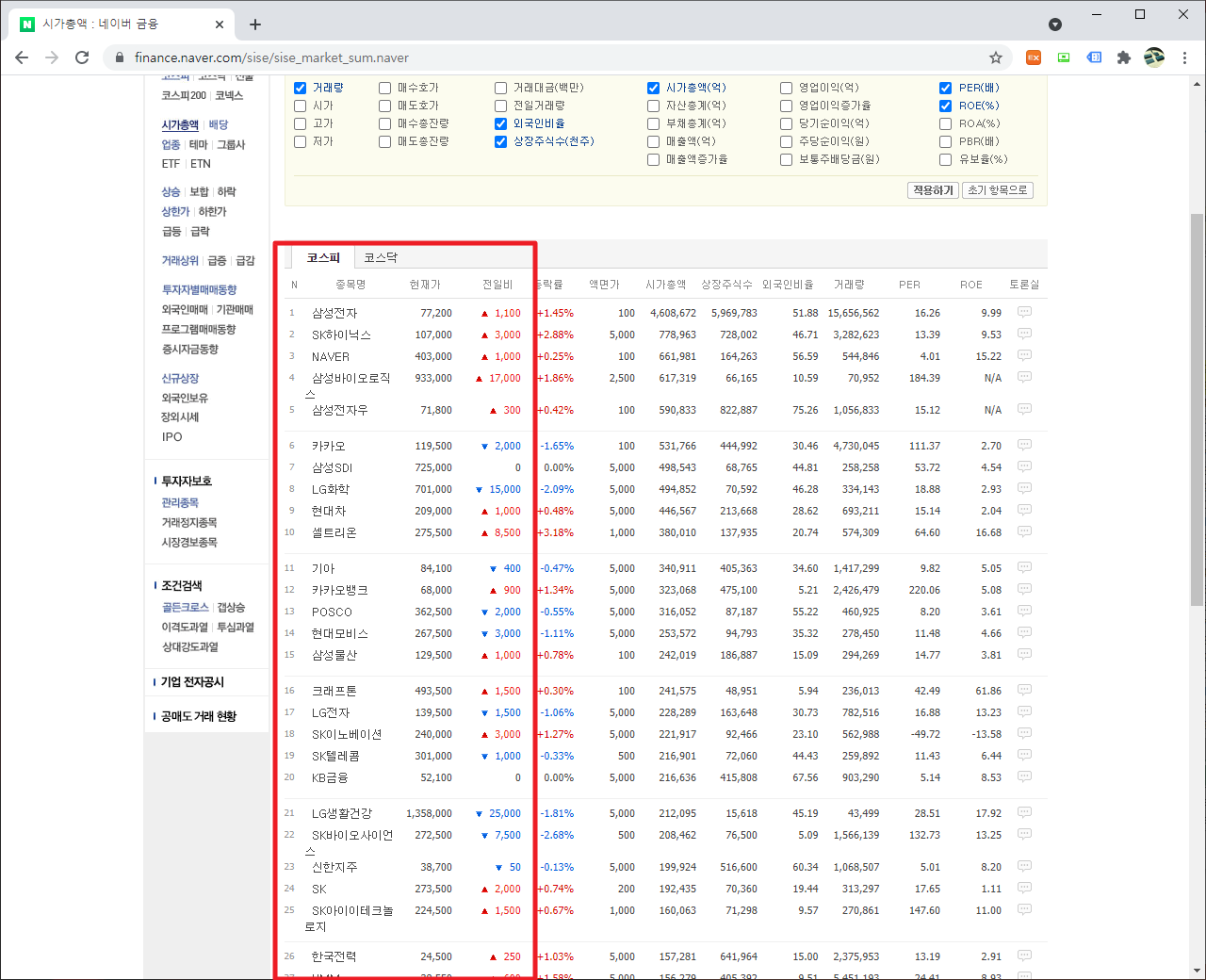Open the SK이노베이션 stock link
The image size is (1206, 980).
[x=347, y=734]
